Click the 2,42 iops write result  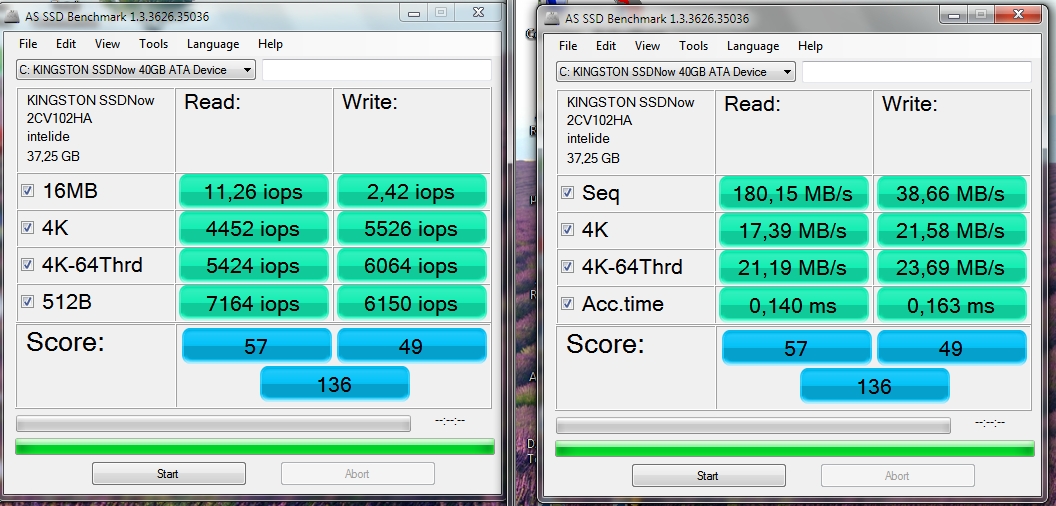coord(411,191)
